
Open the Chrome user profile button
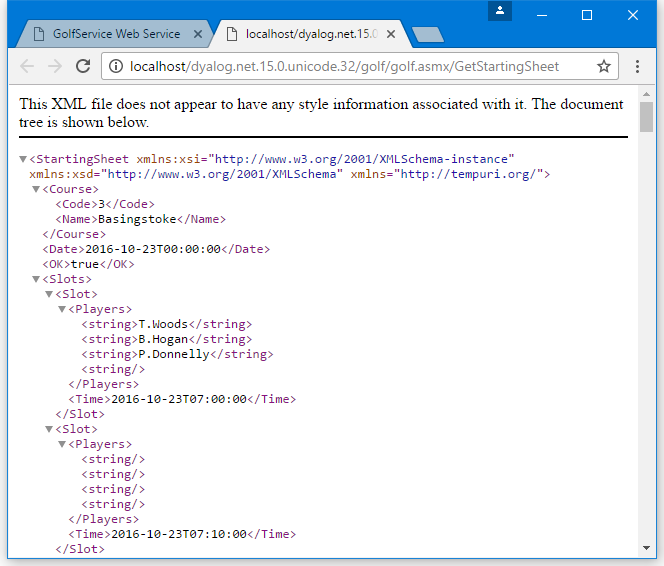(500, 11)
